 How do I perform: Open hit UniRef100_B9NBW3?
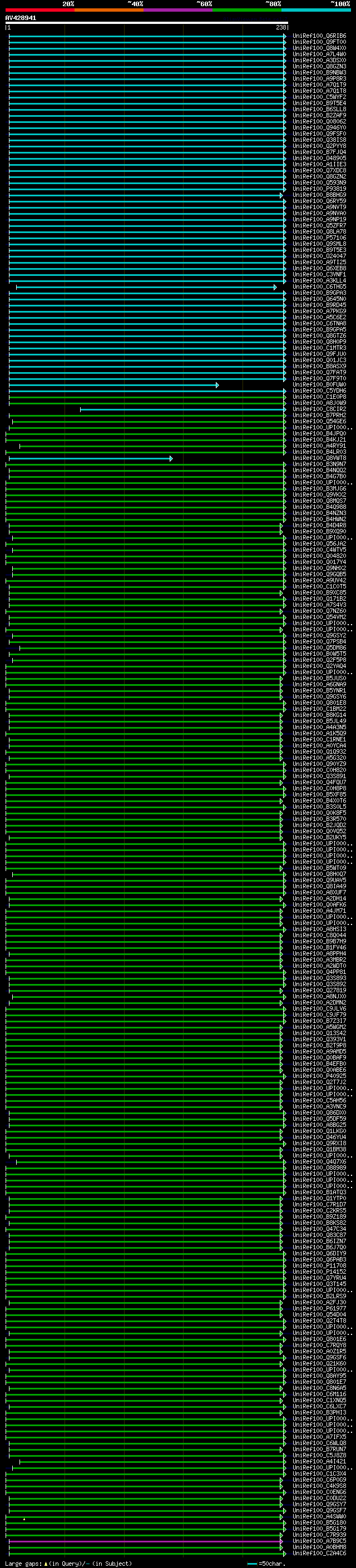tap(319, 72)
